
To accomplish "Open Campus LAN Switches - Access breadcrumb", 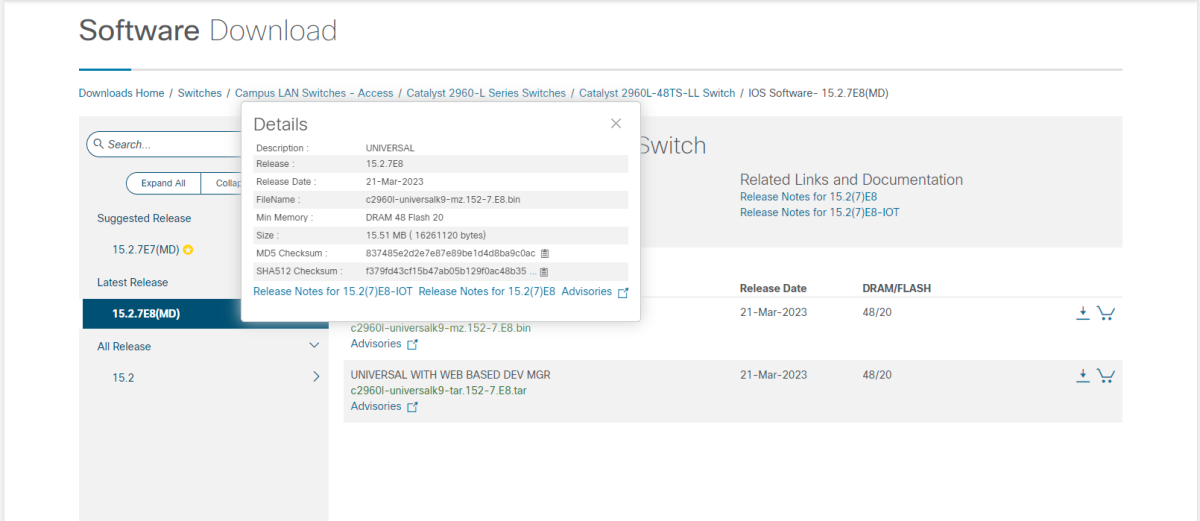I will click(314, 93).
